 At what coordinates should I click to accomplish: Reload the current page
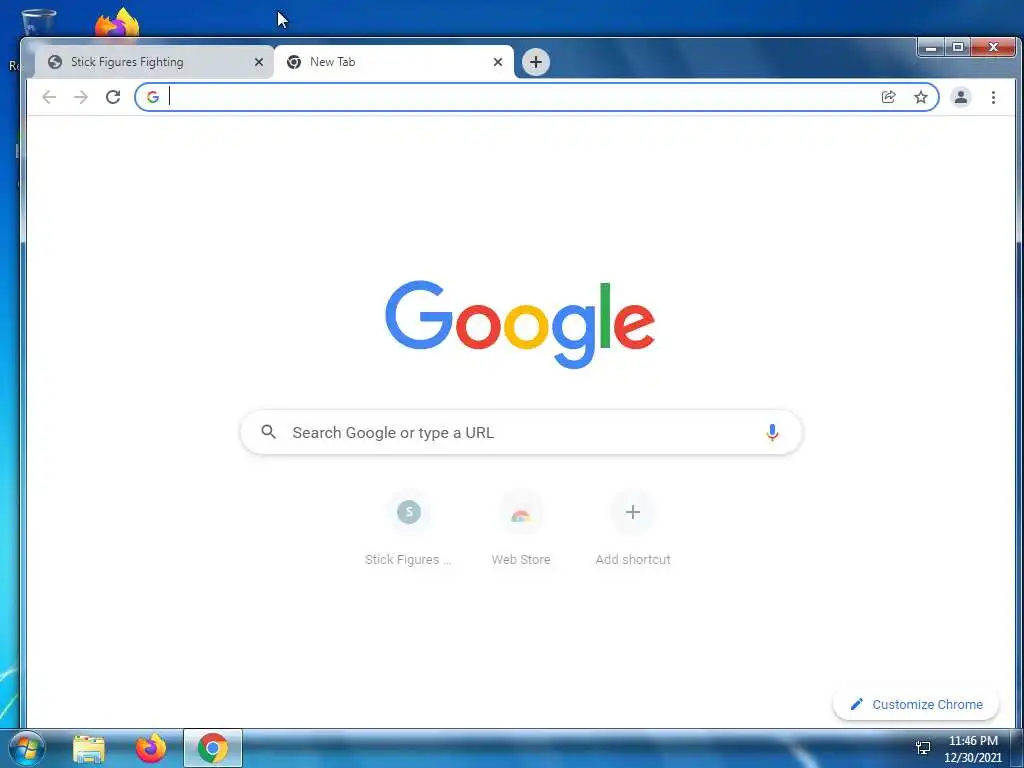click(113, 97)
